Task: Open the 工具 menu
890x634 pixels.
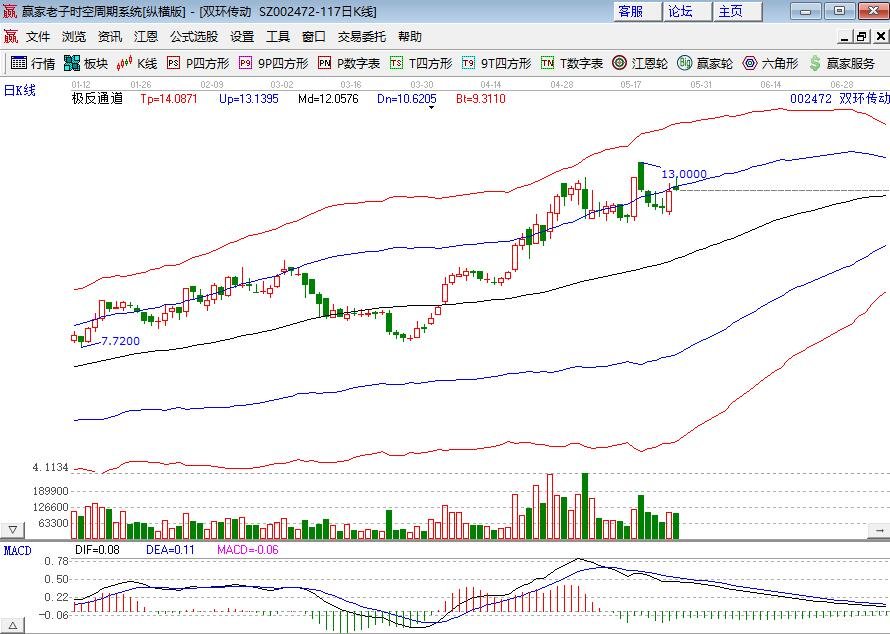Action: 278,36
